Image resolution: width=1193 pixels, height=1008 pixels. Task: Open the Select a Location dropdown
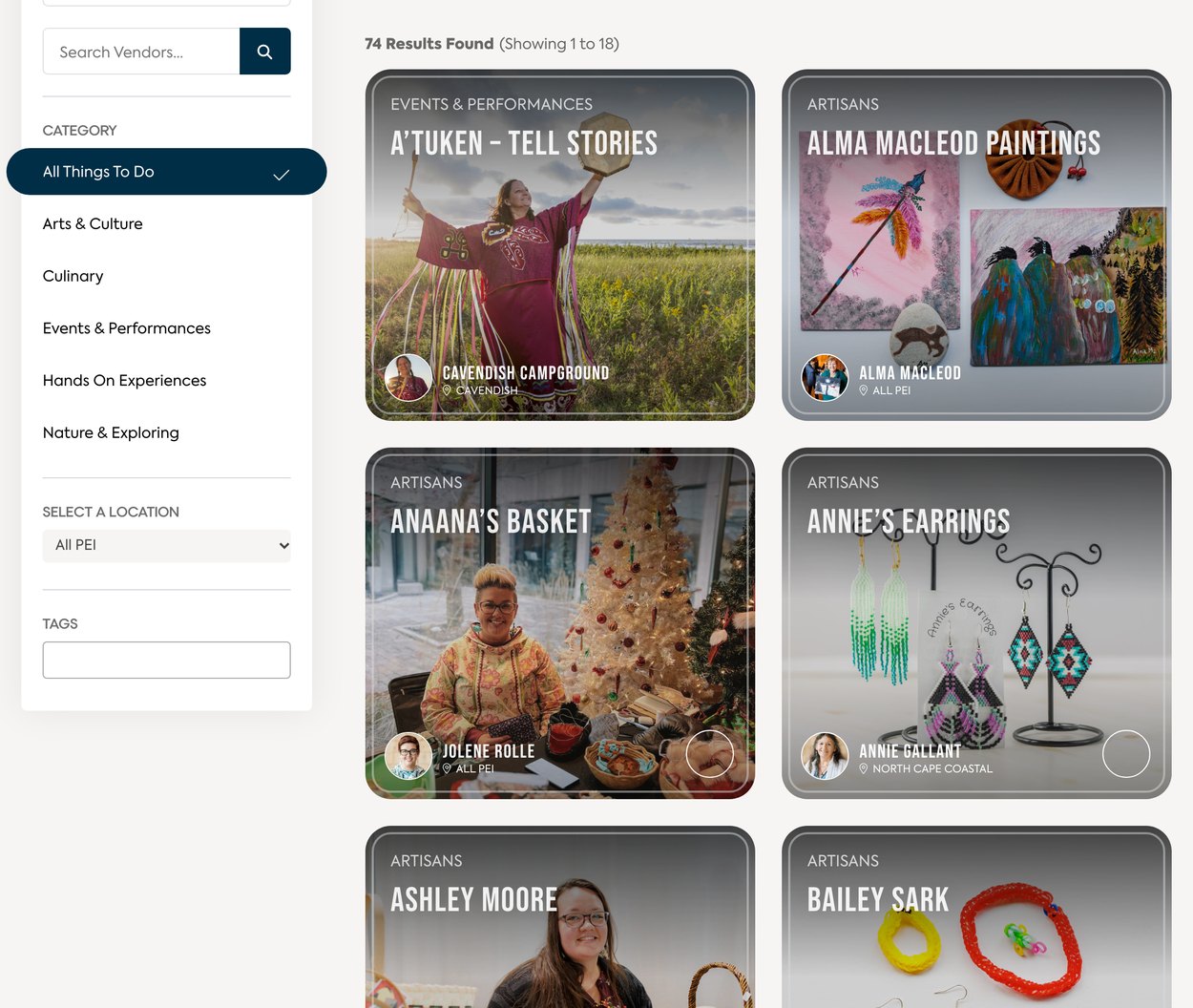click(166, 546)
